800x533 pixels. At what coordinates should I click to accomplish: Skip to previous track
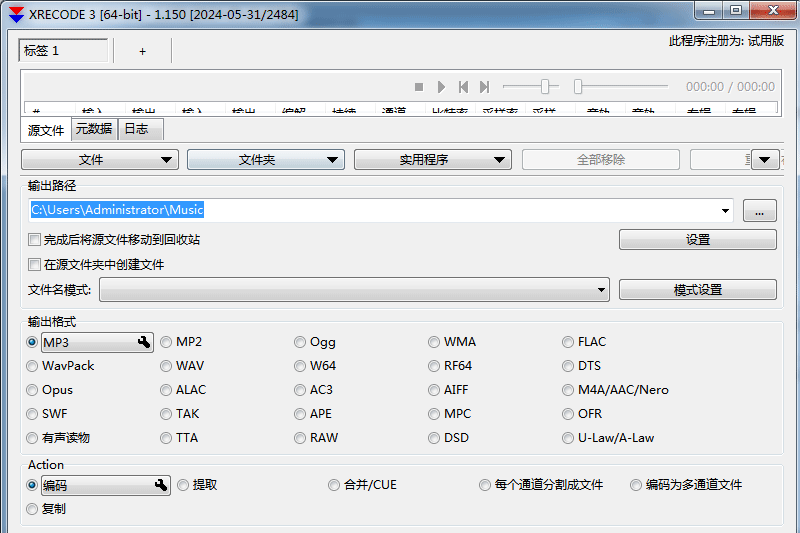point(463,87)
